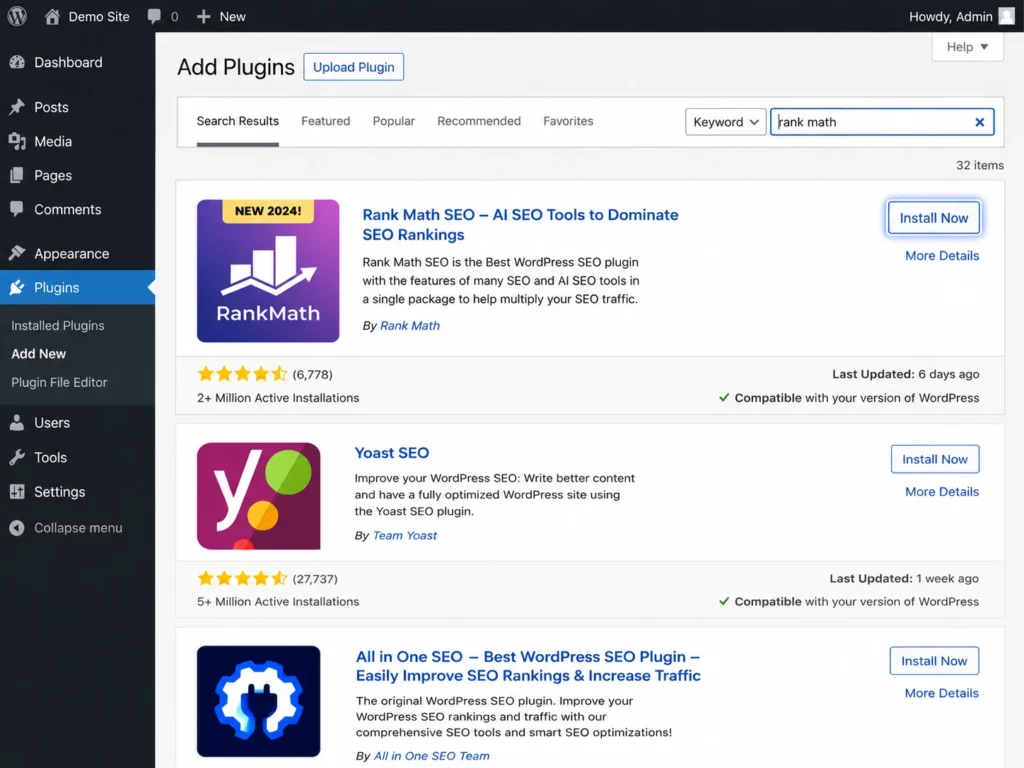Open More Details for All in One SEO
This screenshot has height=768, width=1024.
(x=941, y=694)
